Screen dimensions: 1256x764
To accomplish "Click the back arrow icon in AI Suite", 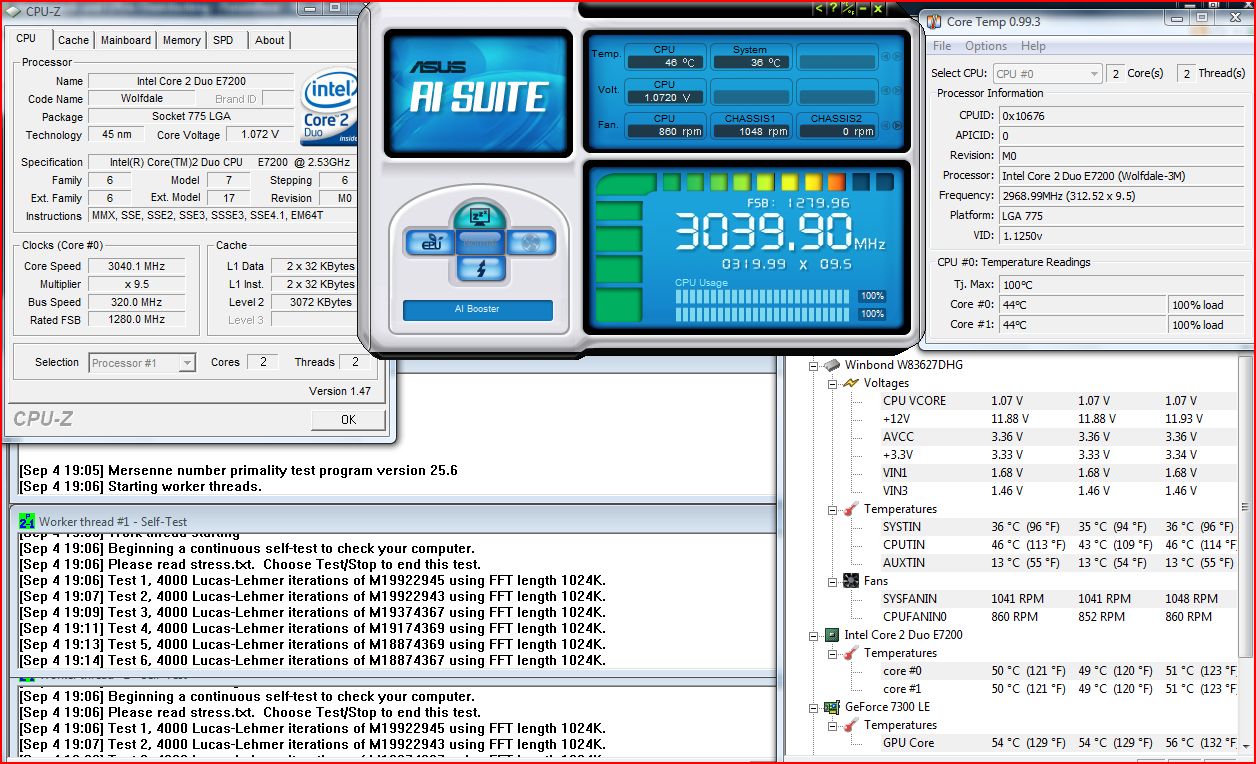I will click(819, 8).
